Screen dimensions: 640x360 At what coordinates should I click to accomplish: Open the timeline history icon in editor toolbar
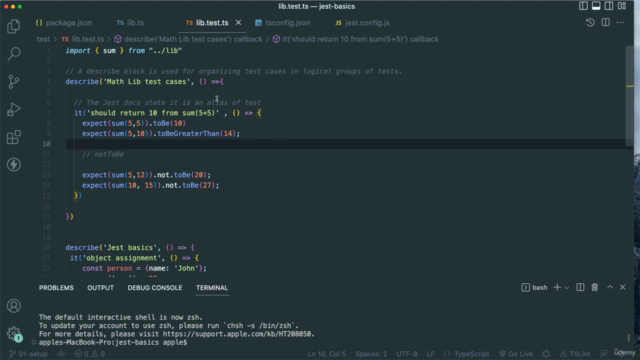tap(590, 22)
